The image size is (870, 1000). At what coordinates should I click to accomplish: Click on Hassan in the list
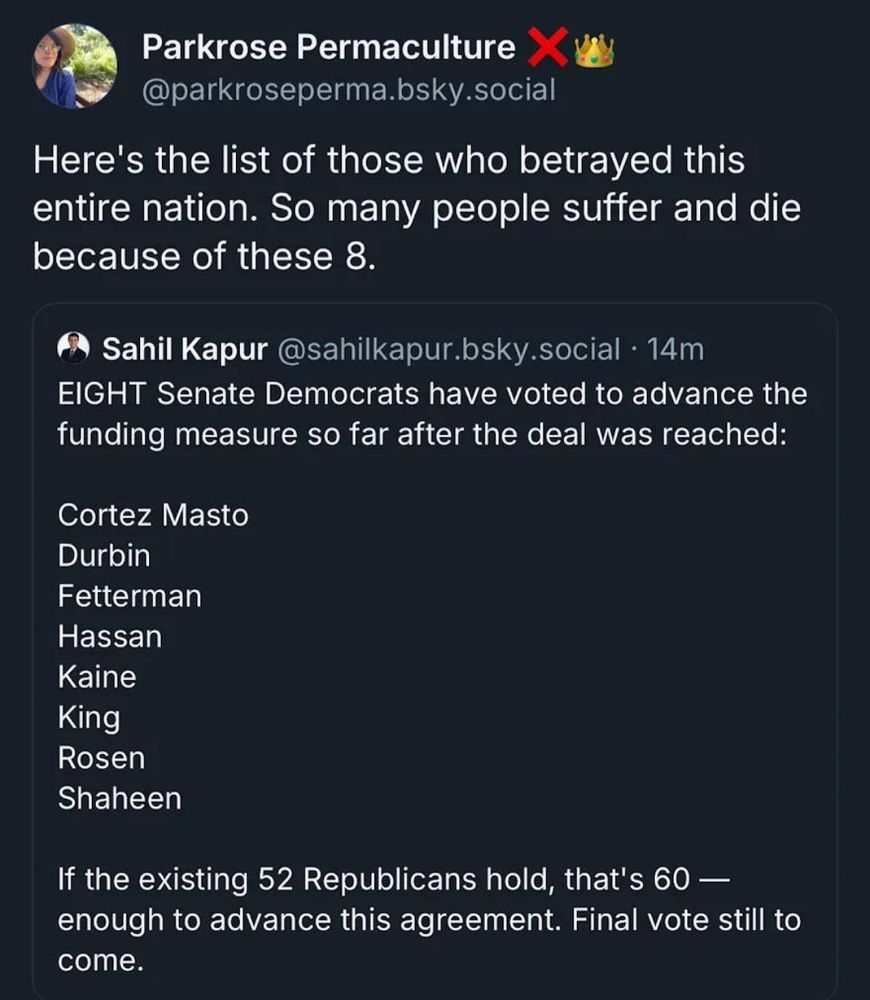(110, 637)
